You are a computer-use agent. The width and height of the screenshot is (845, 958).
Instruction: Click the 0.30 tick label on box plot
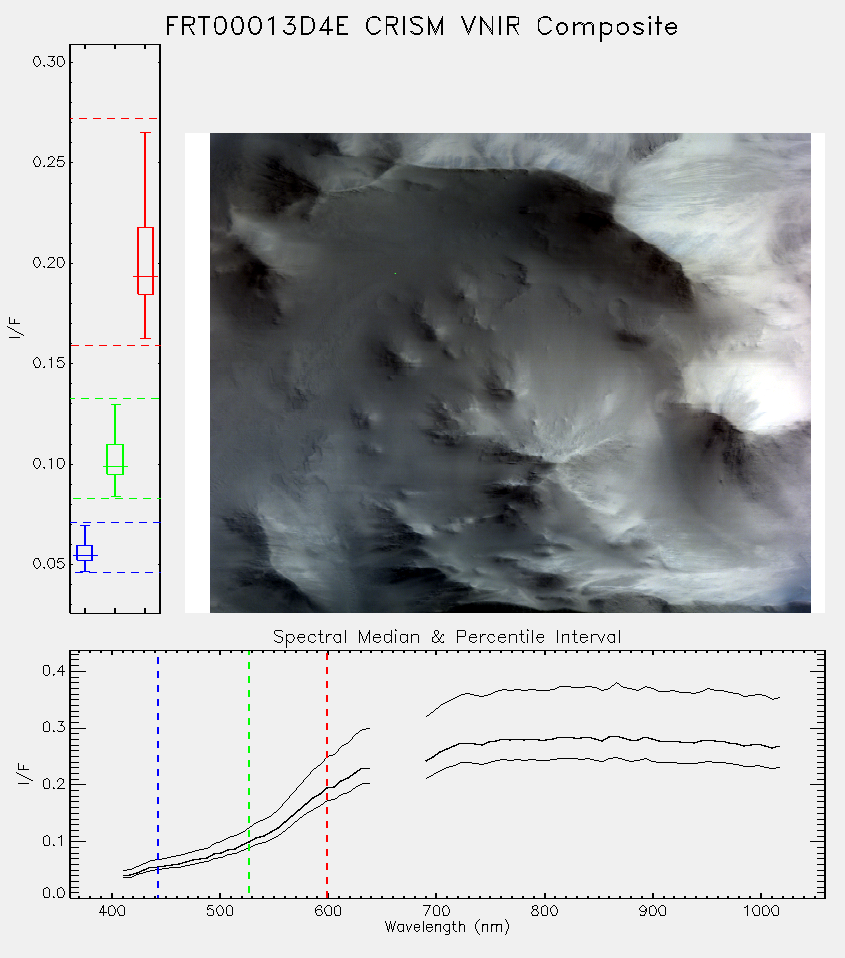tap(49, 62)
